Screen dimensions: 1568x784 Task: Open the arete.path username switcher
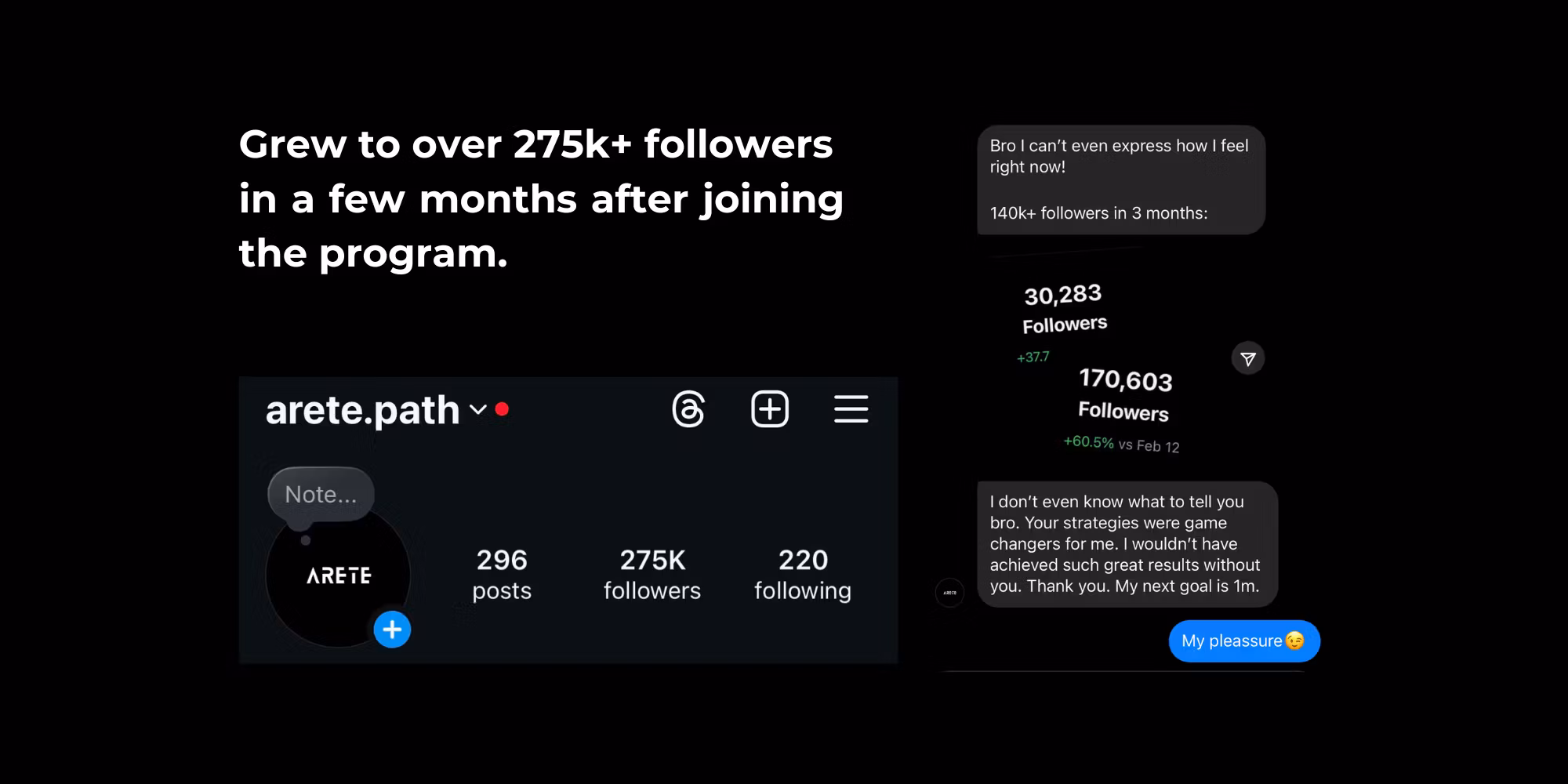(362, 411)
